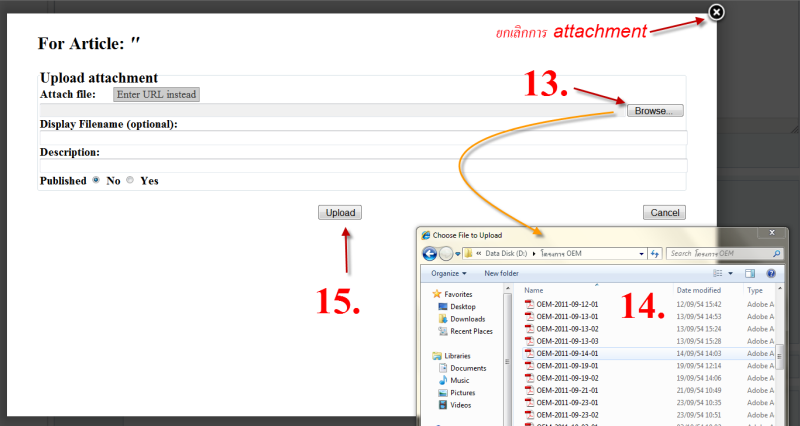Screen dimensions: 800x426
Task: Click the search magnifier icon
Action: [777, 254]
